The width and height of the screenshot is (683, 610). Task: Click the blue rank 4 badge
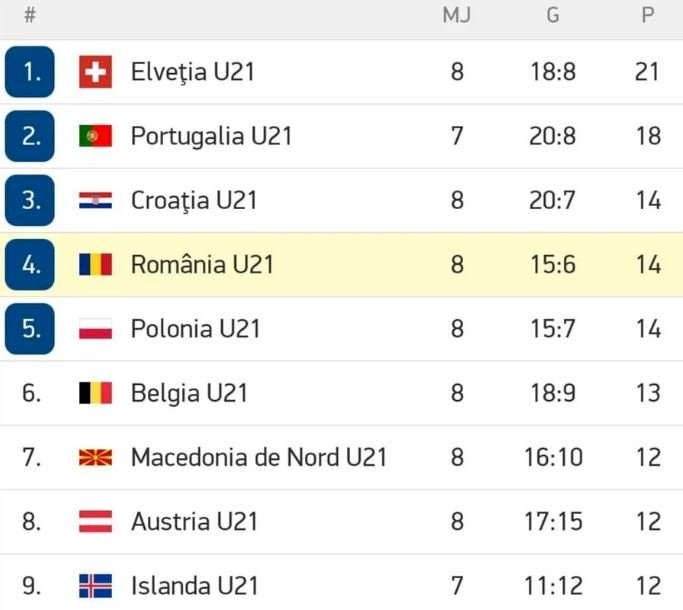[30, 264]
